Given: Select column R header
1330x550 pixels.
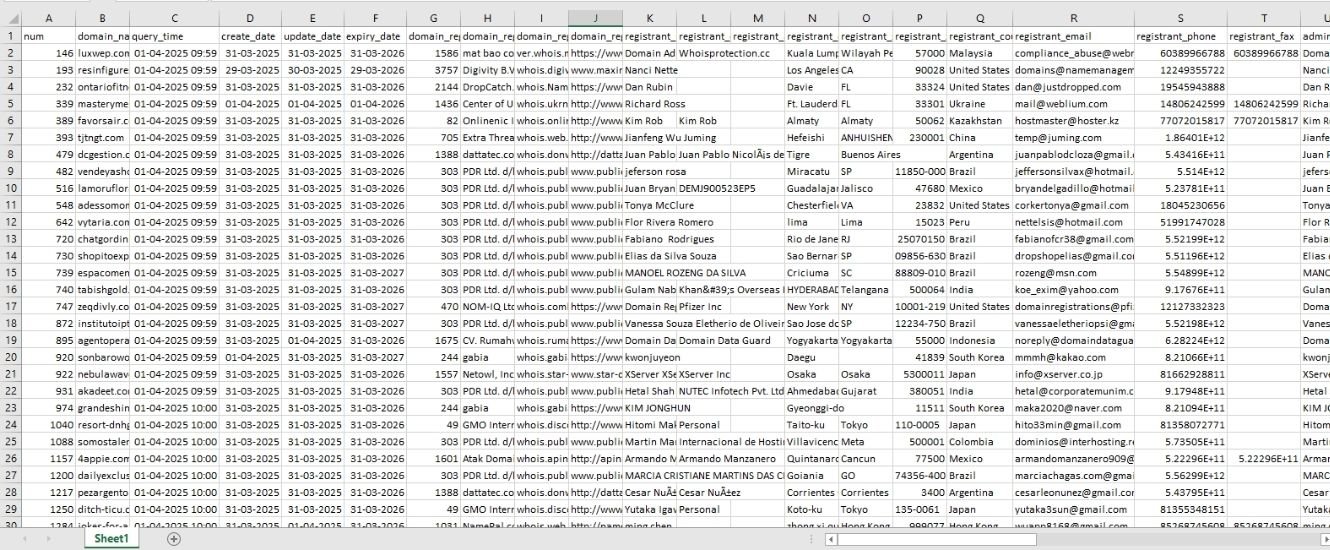Looking at the screenshot, I should (1073, 18).
